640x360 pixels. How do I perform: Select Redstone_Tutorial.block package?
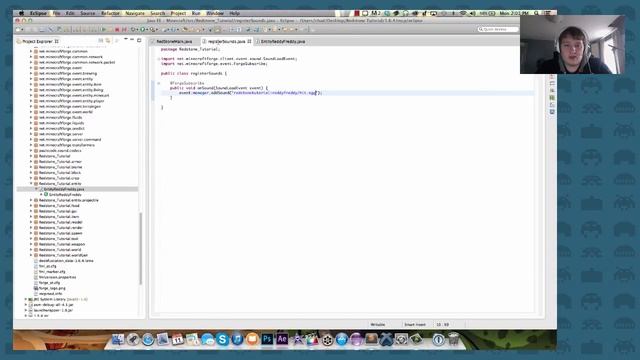pos(60,173)
